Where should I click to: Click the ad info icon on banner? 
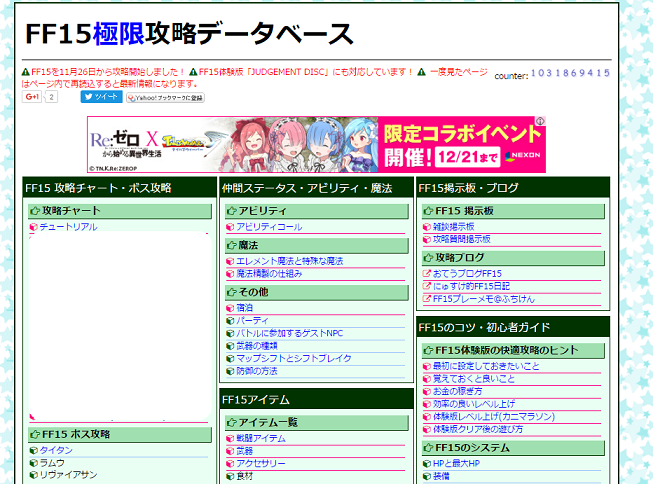[x=540, y=121]
